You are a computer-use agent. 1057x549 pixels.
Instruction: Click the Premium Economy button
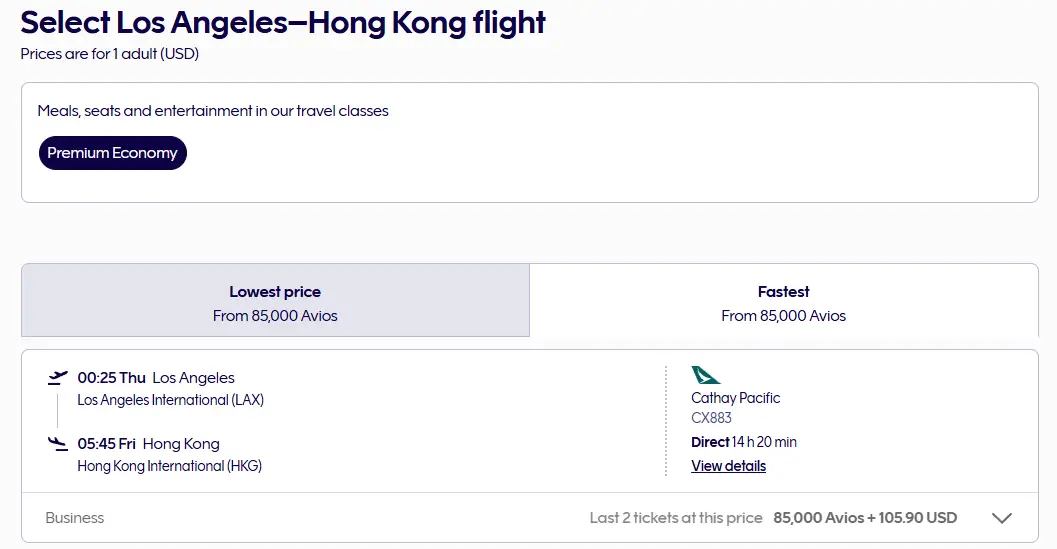(113, 153)
